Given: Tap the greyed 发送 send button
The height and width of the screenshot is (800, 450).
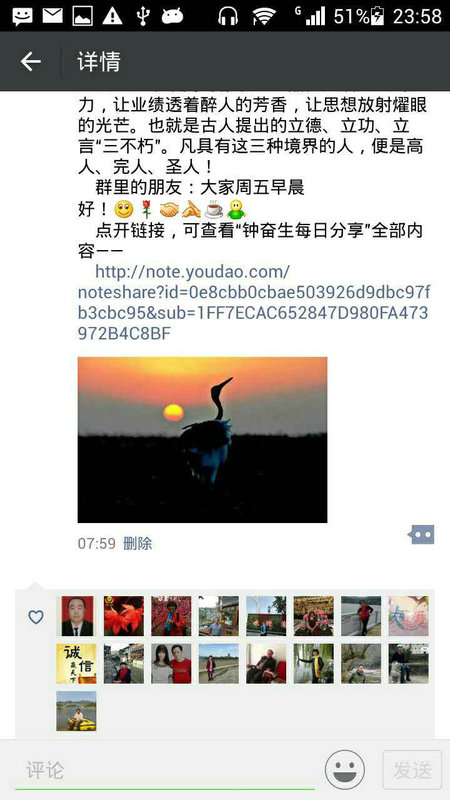Looking at the screenshot, I should pos(412,769).
